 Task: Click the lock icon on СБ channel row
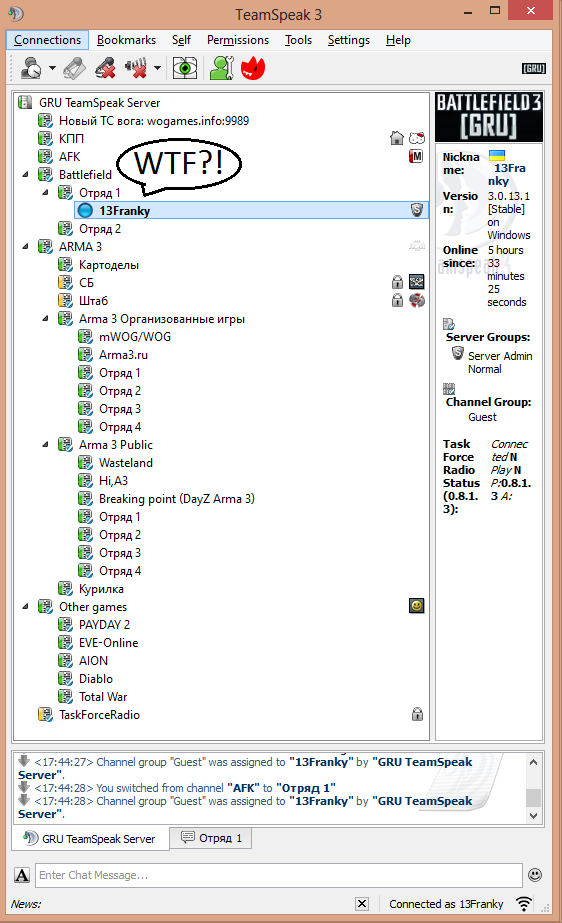click(398, 283)
